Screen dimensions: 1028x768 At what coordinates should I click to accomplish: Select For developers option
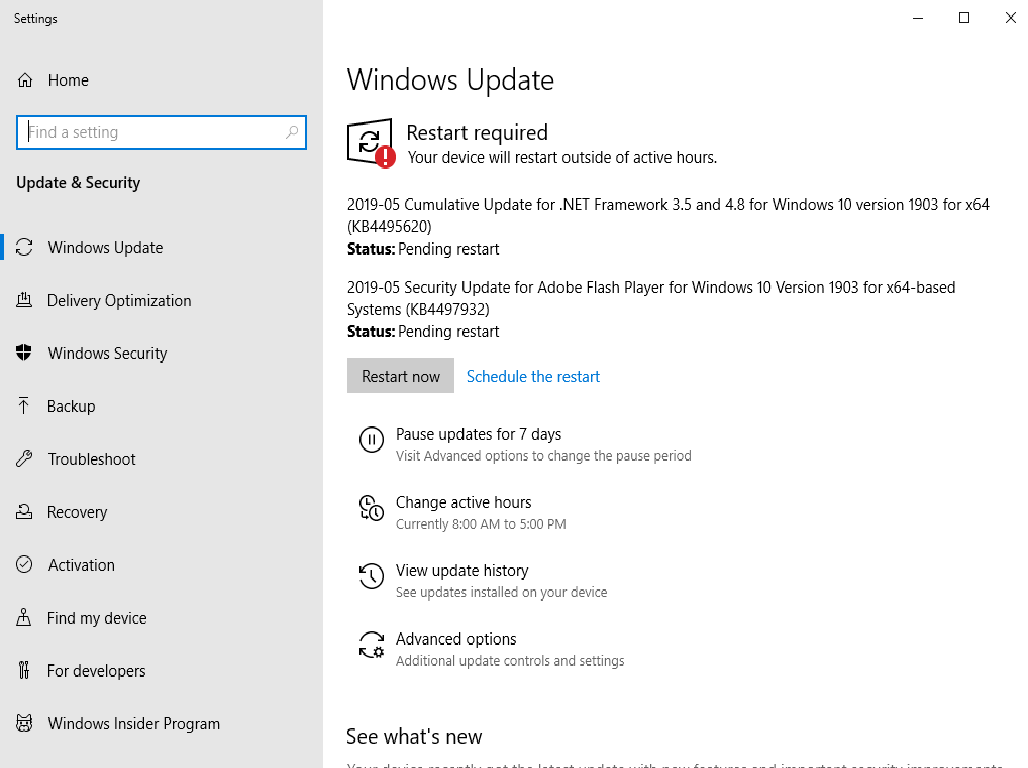click(96, 670)
